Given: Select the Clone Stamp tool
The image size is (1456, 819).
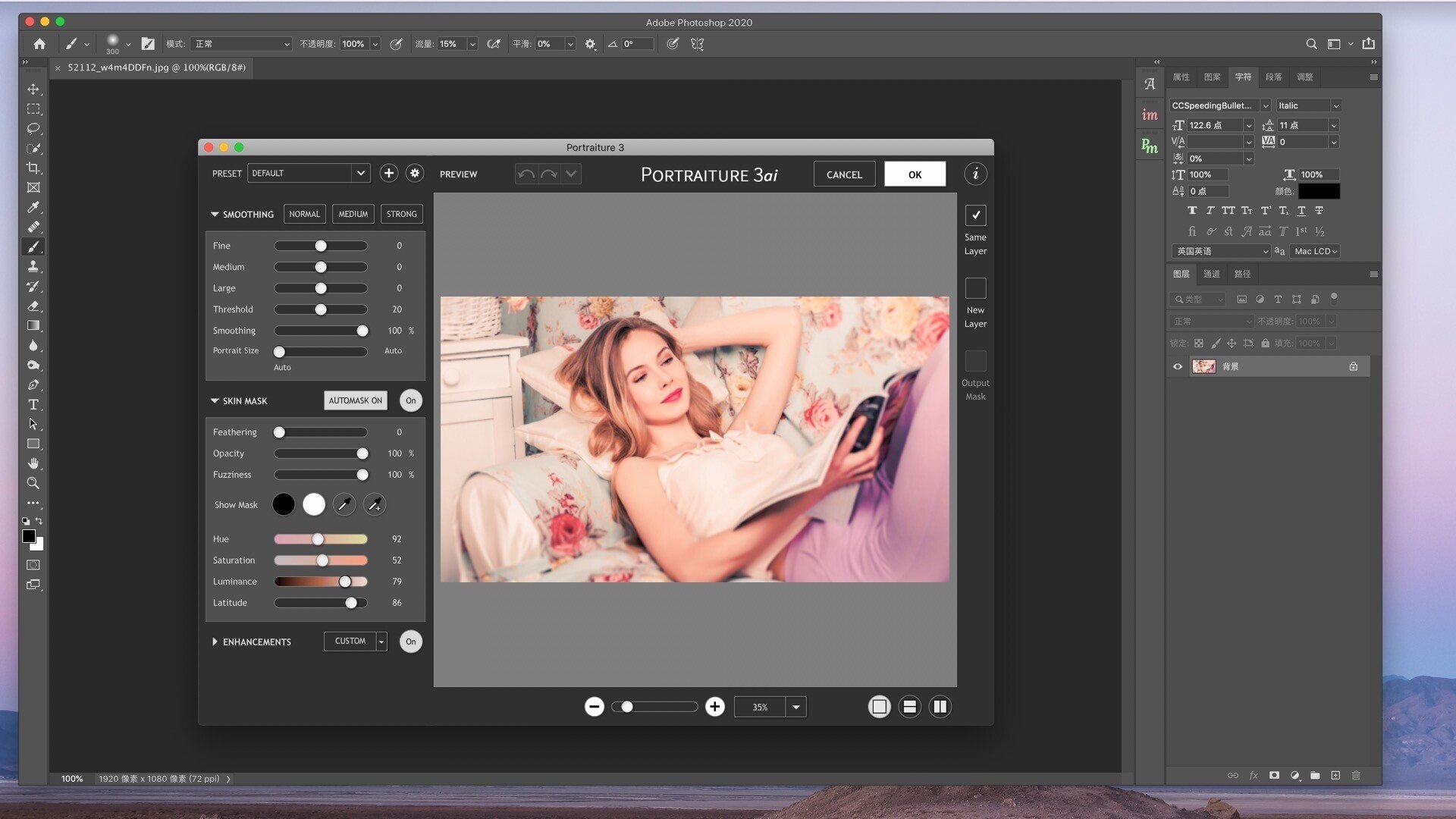Looking at the screenshot, I should [x=33, y=267].
